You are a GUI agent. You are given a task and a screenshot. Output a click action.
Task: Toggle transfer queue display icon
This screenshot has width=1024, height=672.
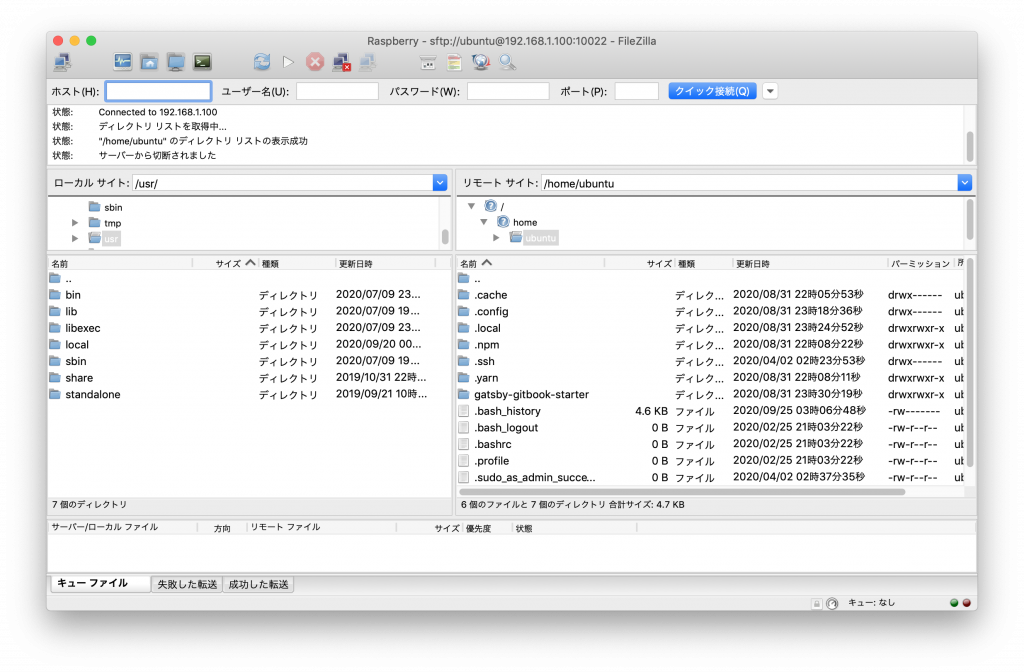point(202,62)
